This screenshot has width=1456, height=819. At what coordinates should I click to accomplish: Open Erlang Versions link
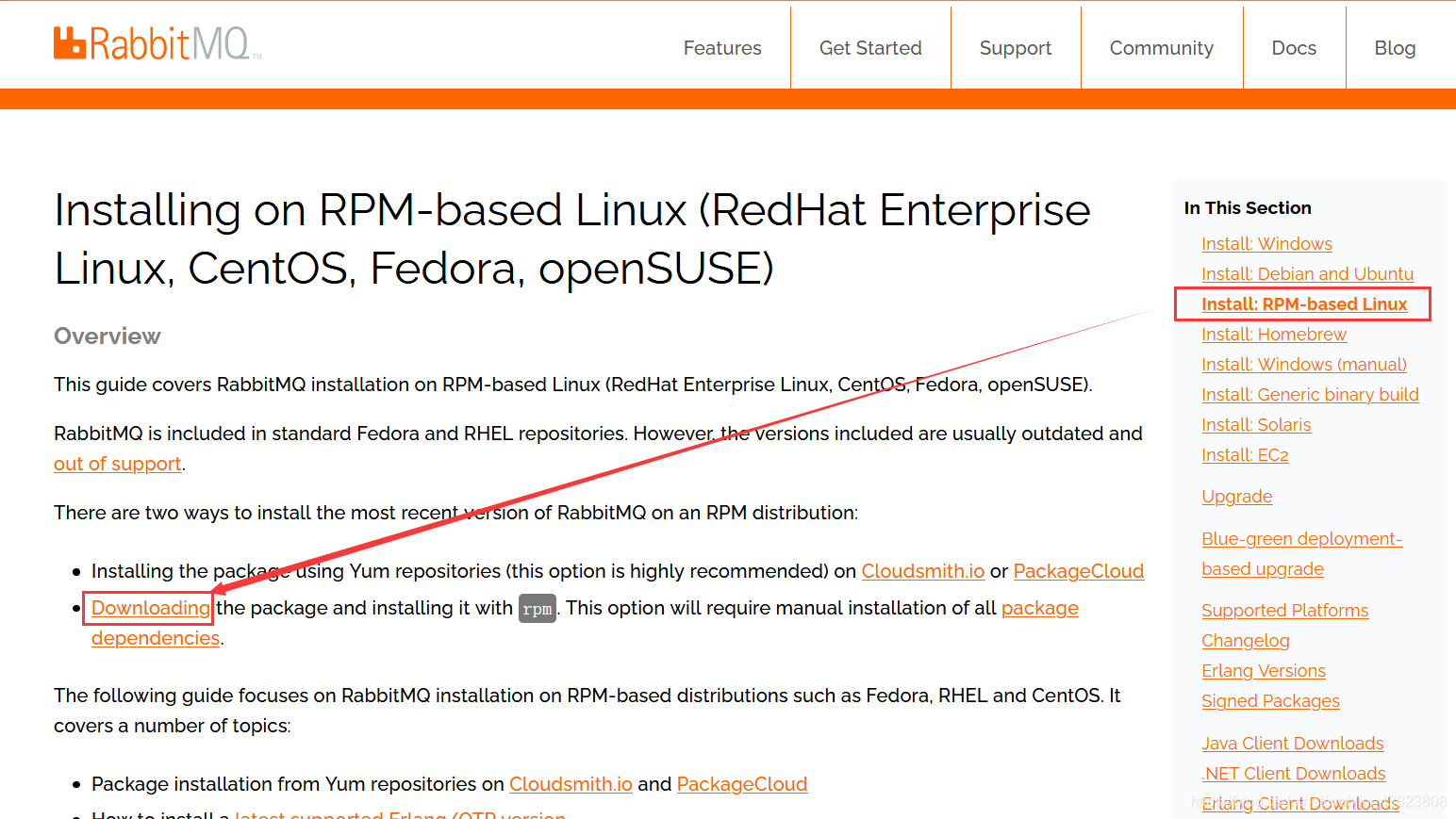[x=1264, y=671]
